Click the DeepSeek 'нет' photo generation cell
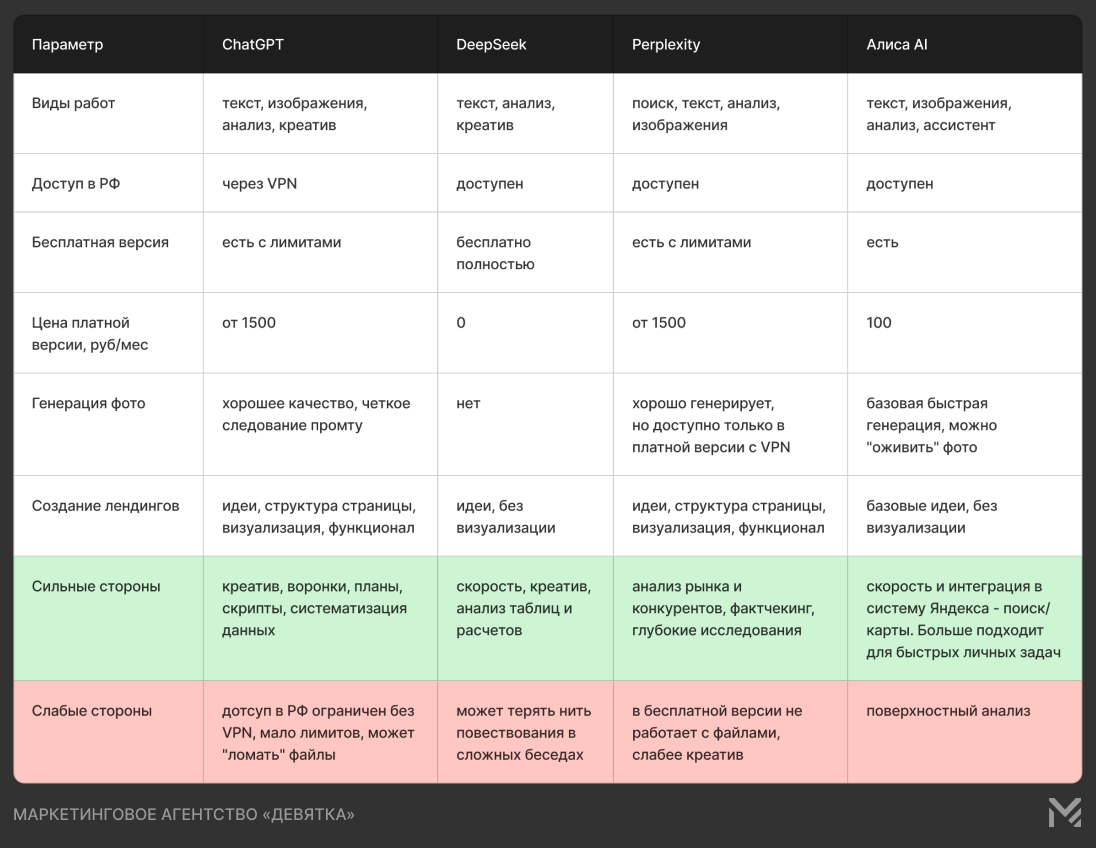 pos(468,403)
